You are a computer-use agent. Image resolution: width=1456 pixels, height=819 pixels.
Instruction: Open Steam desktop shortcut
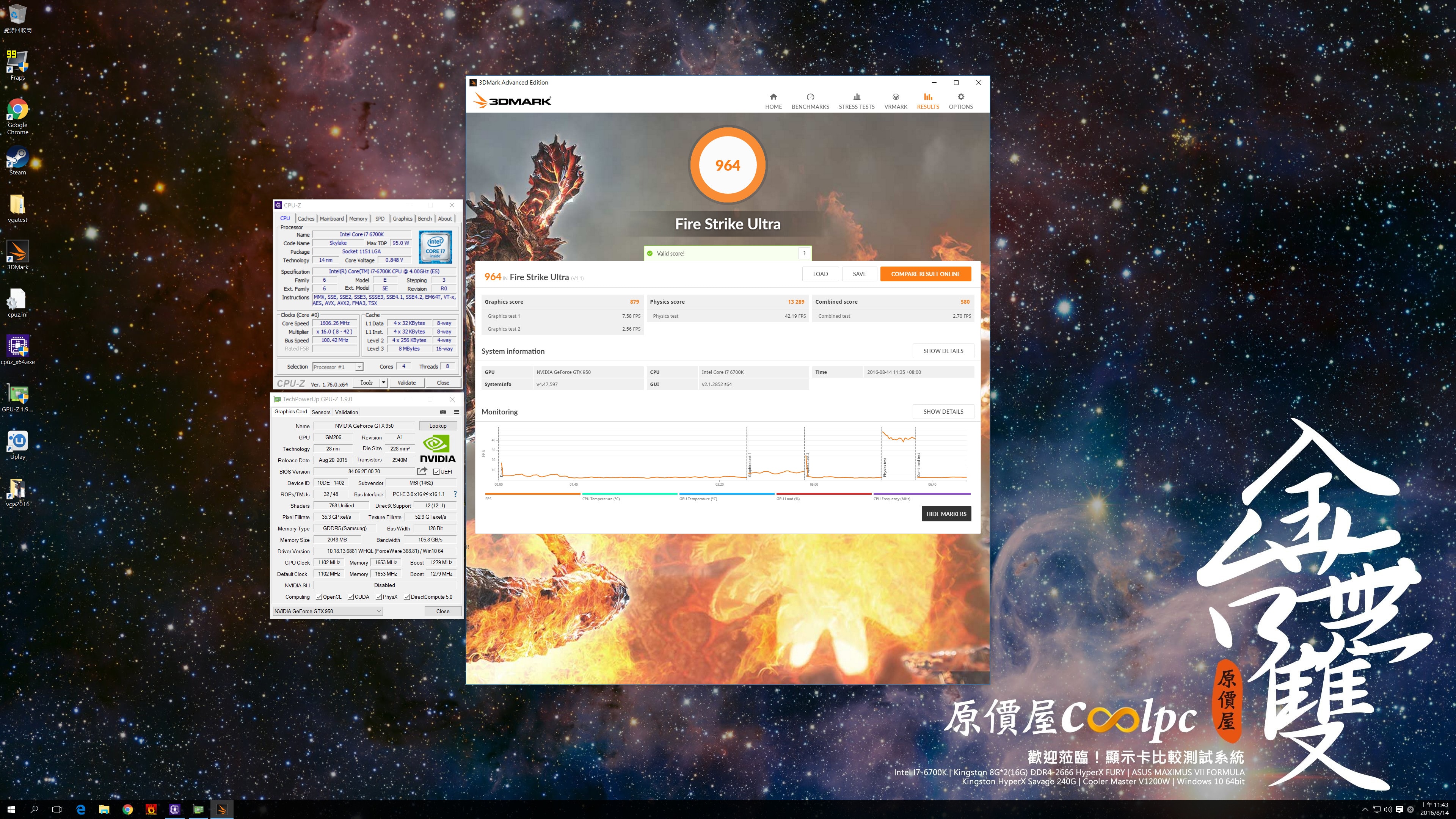17,161
